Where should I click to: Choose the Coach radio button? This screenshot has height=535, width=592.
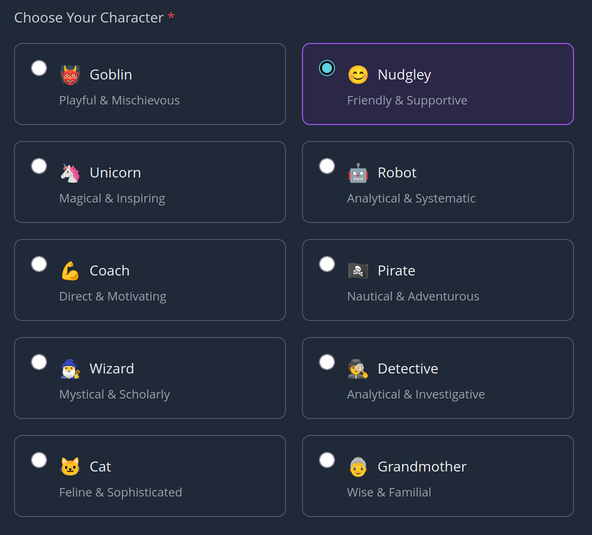click(x=39, y=264)
